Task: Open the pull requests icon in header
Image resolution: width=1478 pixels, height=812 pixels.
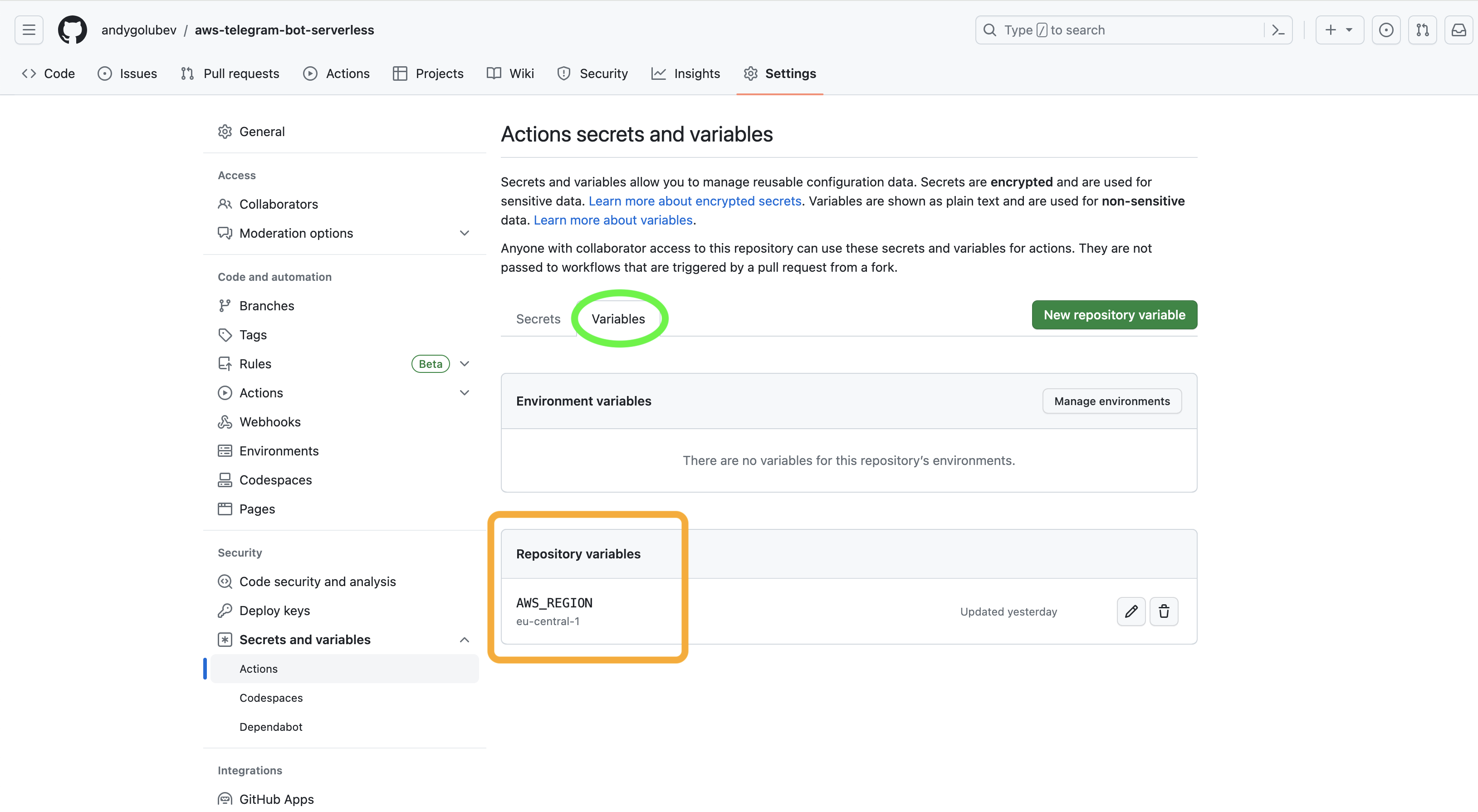Action: 1422,30
